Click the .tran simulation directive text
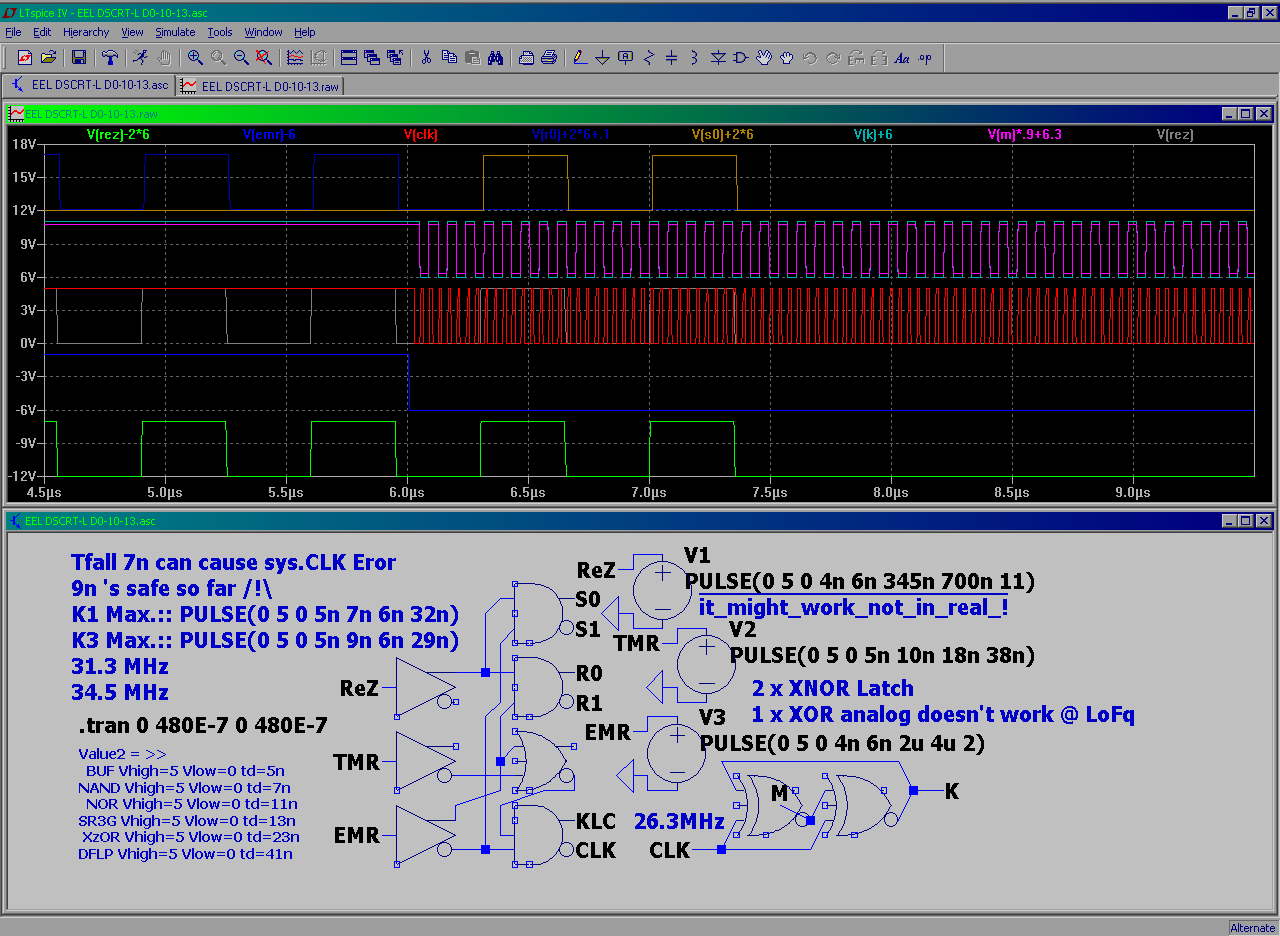This screenshot has height=936, width=1280. pos(202,725)
